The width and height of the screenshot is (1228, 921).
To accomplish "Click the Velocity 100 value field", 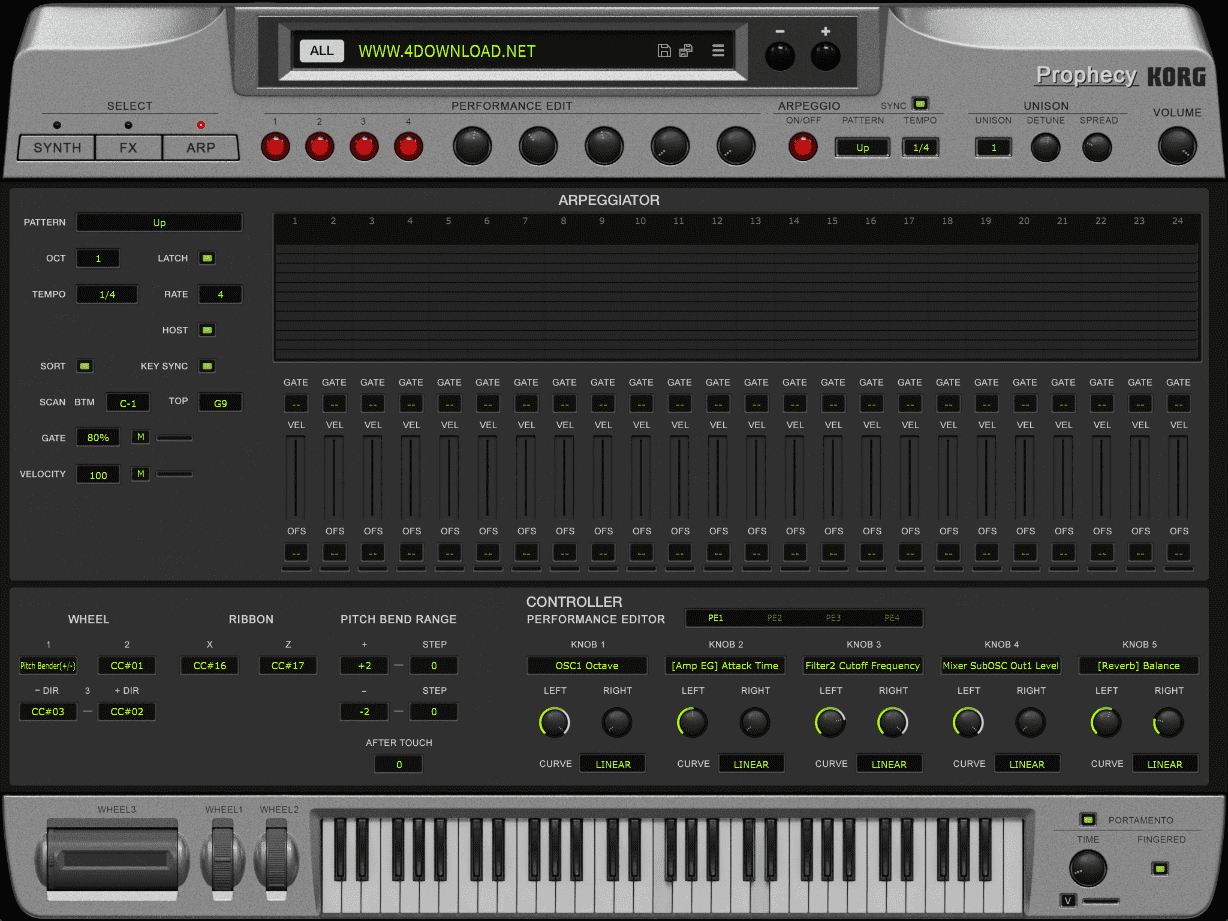I will pyautogui.click(x=98, y=474).
